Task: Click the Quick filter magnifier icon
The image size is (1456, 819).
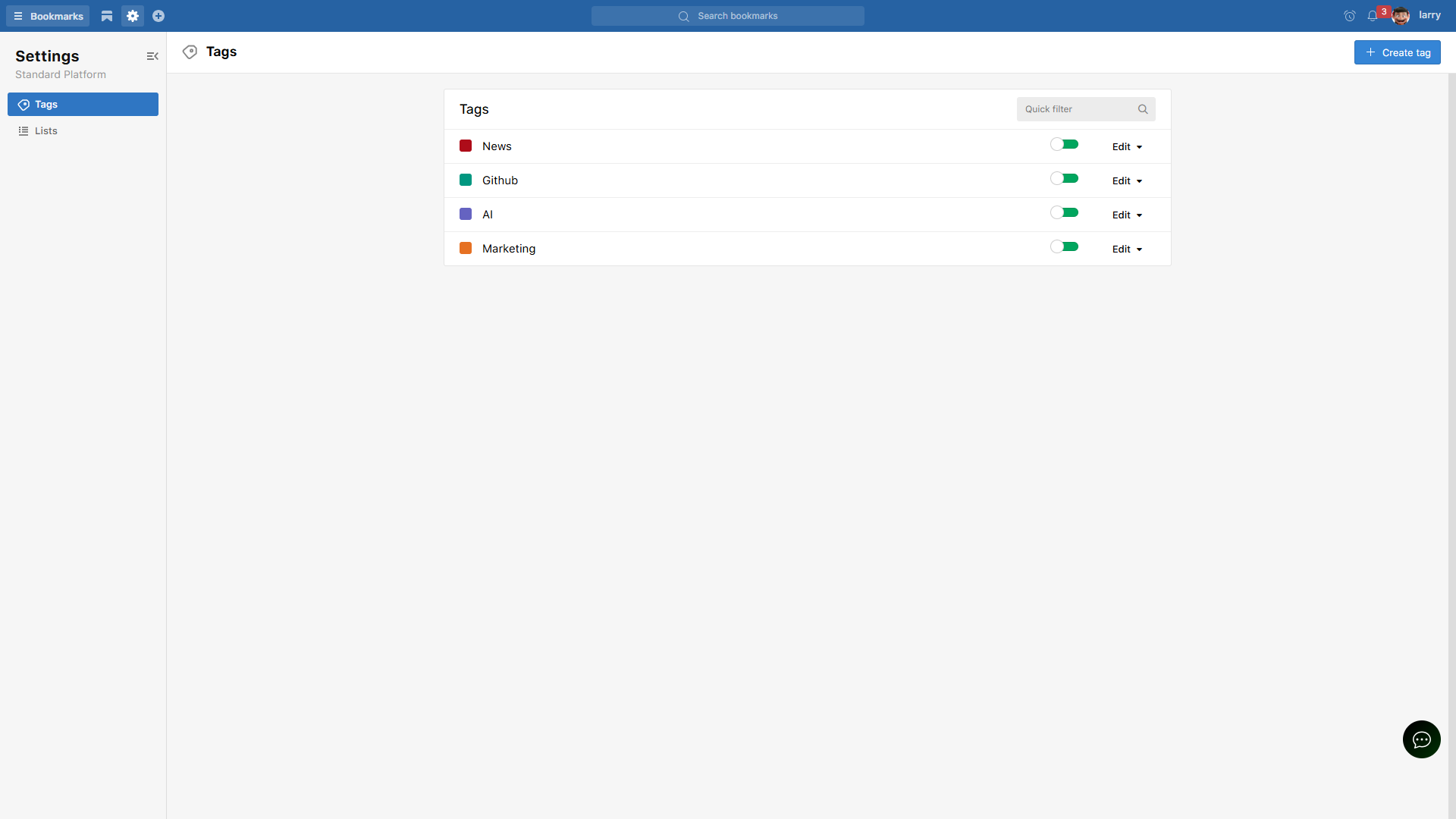Action: 1143,109
